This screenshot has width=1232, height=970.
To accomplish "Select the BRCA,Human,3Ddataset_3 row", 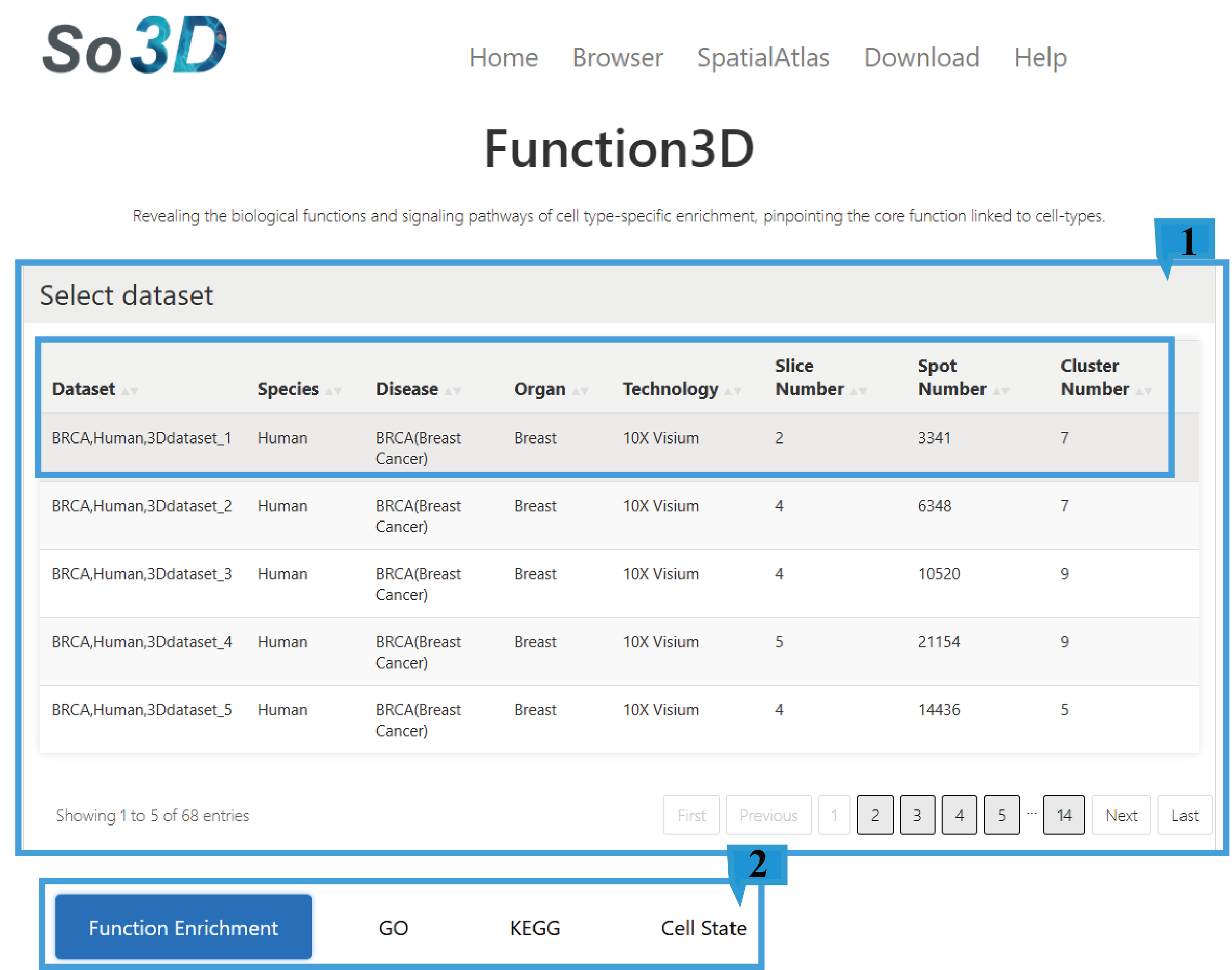I will pos(142,574).
